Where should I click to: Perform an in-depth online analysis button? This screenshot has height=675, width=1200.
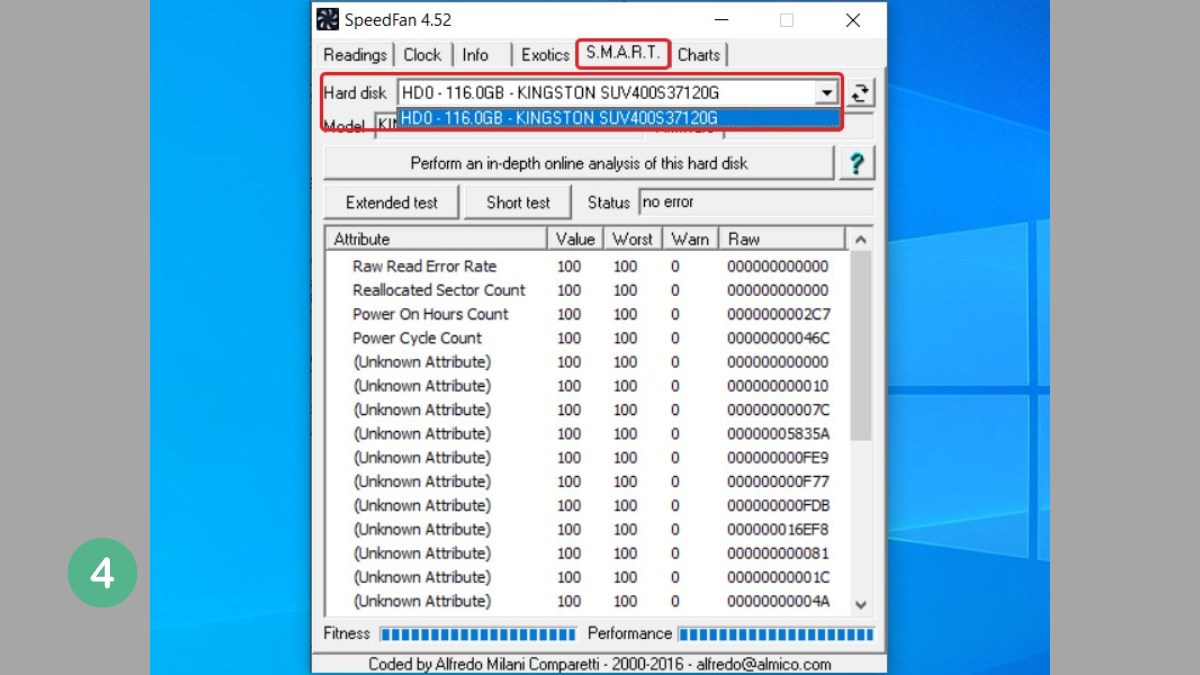pos(579,163)
